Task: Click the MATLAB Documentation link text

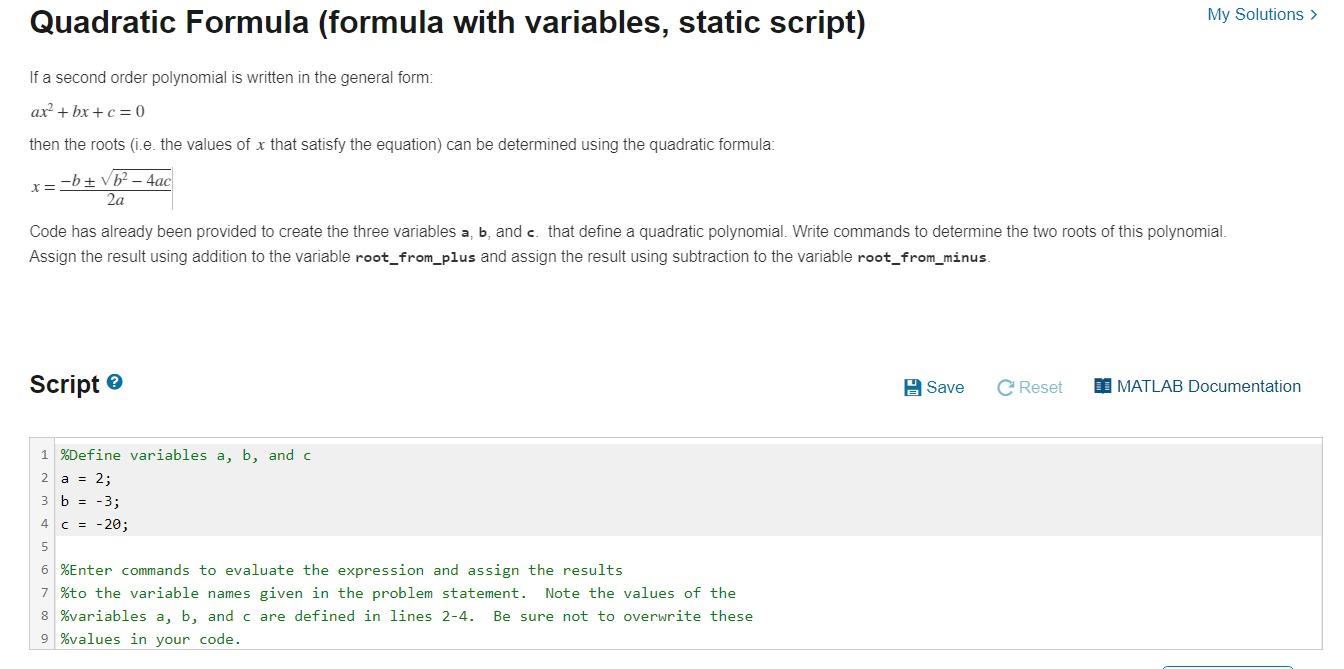Action: (x=1207, y=385)
